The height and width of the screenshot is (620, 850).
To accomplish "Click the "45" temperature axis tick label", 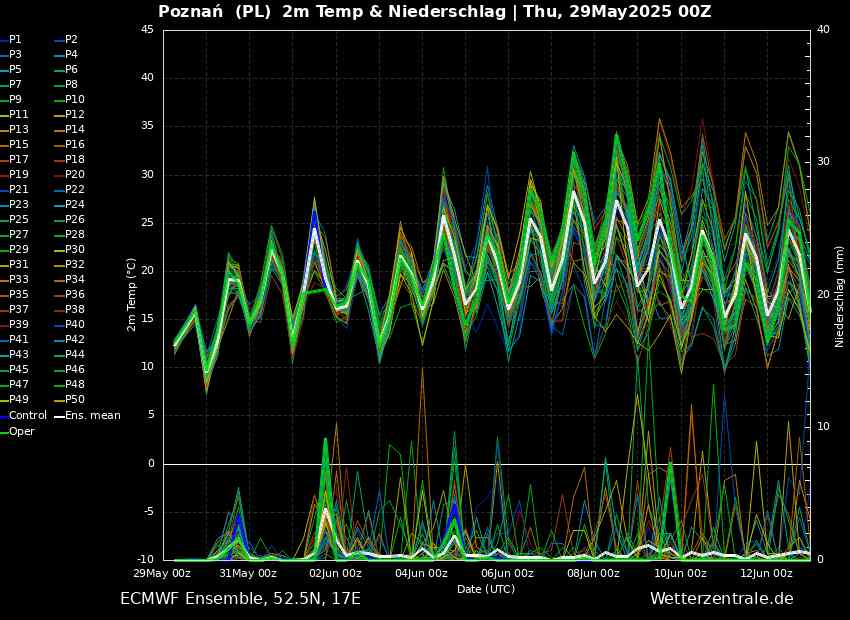I will pos(148,30).
